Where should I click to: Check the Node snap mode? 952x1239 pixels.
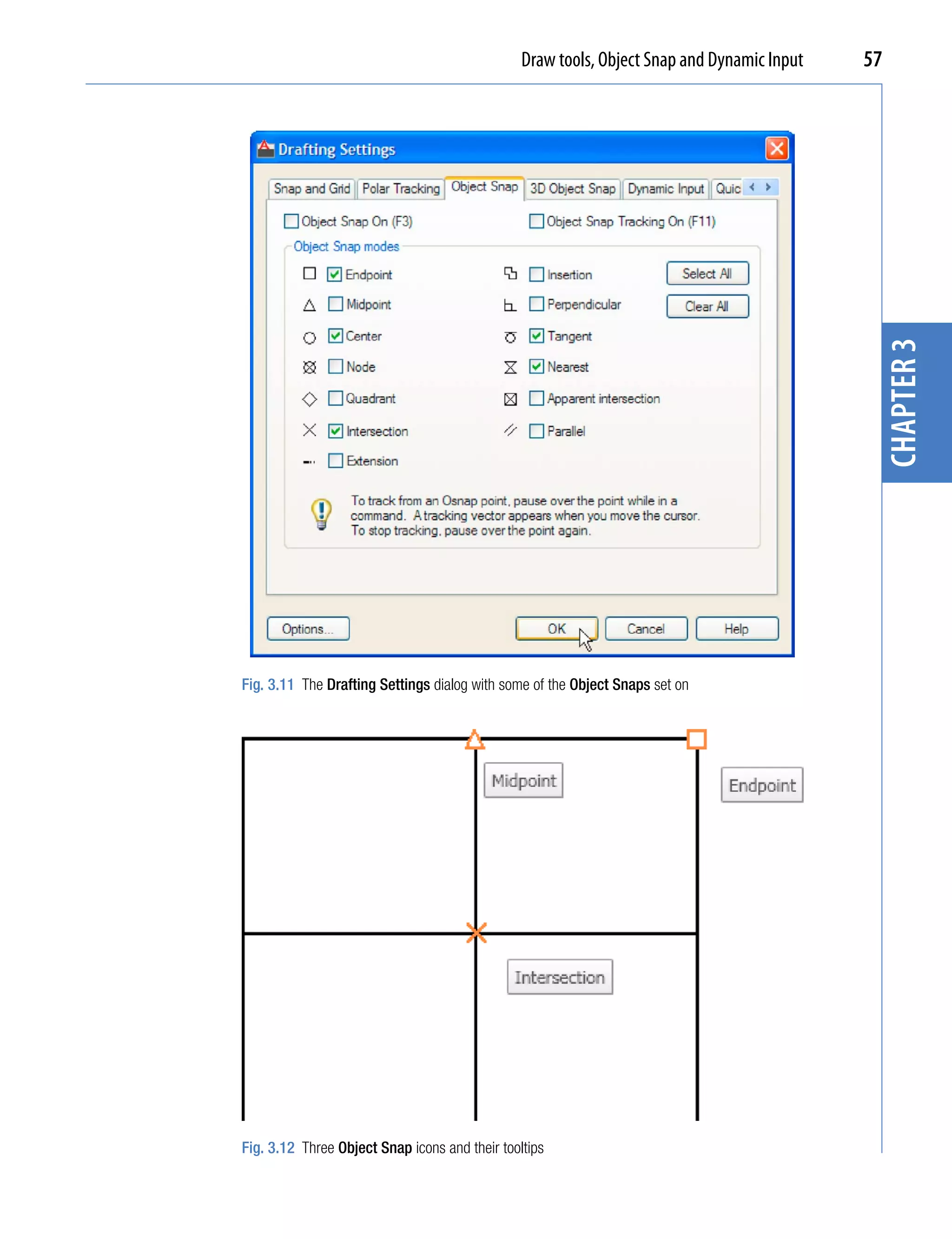pyautogui.click(x=336, y=367)
